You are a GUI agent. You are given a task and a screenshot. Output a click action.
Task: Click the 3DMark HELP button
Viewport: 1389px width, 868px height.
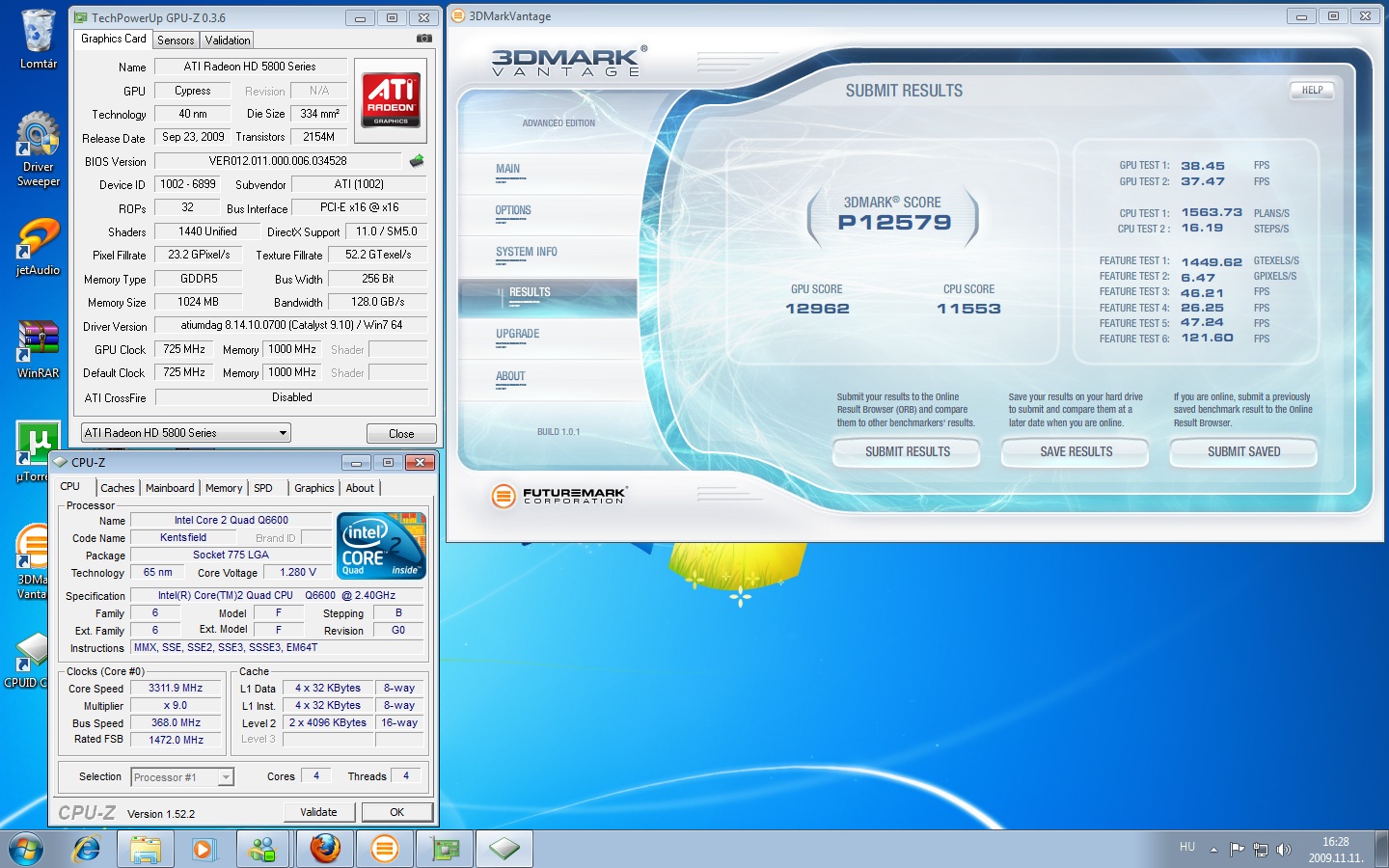pos(1313,90)
